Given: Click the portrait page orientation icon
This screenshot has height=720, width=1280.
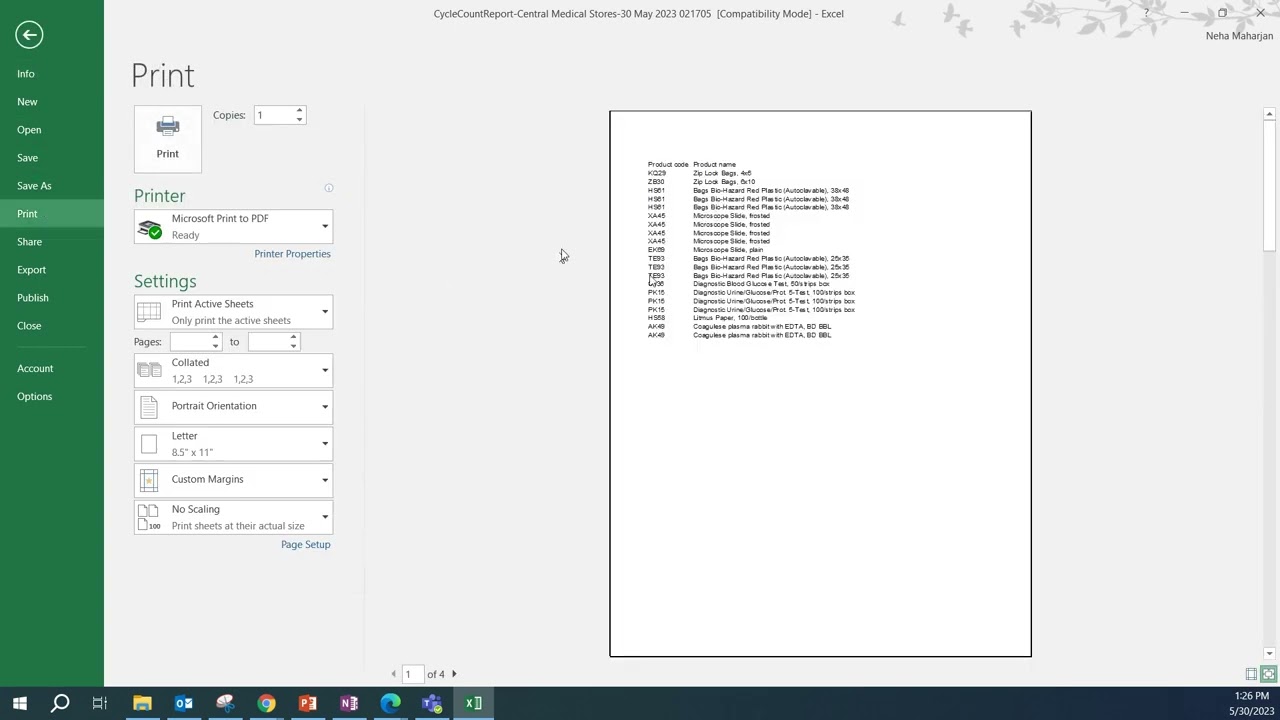Looking at the screenshot, I should 149,407.
